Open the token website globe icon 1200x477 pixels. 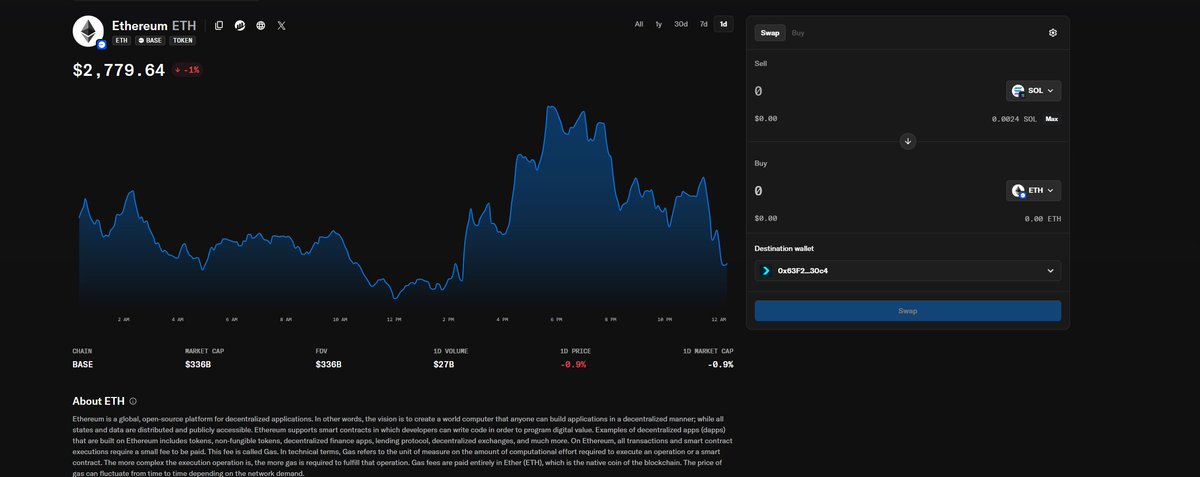pos(260,25)
